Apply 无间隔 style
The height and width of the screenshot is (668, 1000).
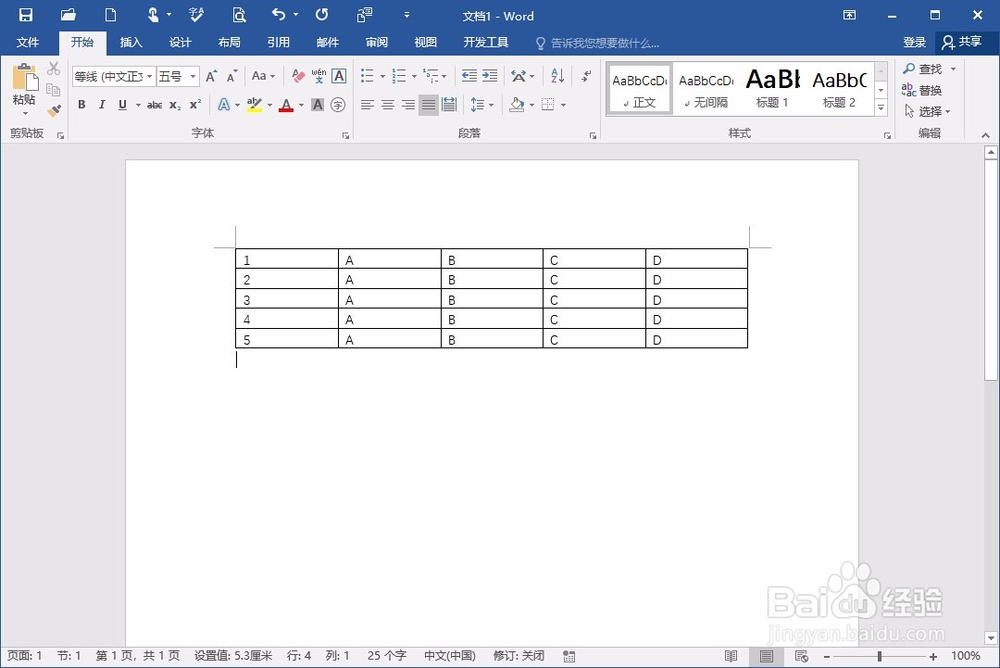pos(706,89)
